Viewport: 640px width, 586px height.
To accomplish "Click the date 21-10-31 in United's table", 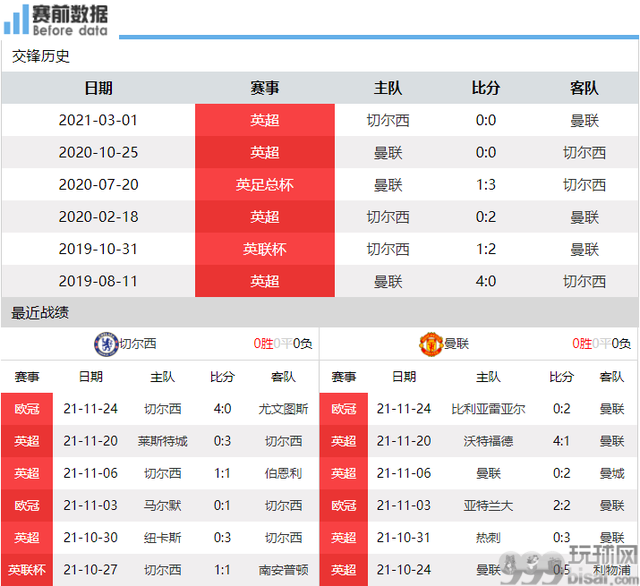I will click(x=404, y=538).
